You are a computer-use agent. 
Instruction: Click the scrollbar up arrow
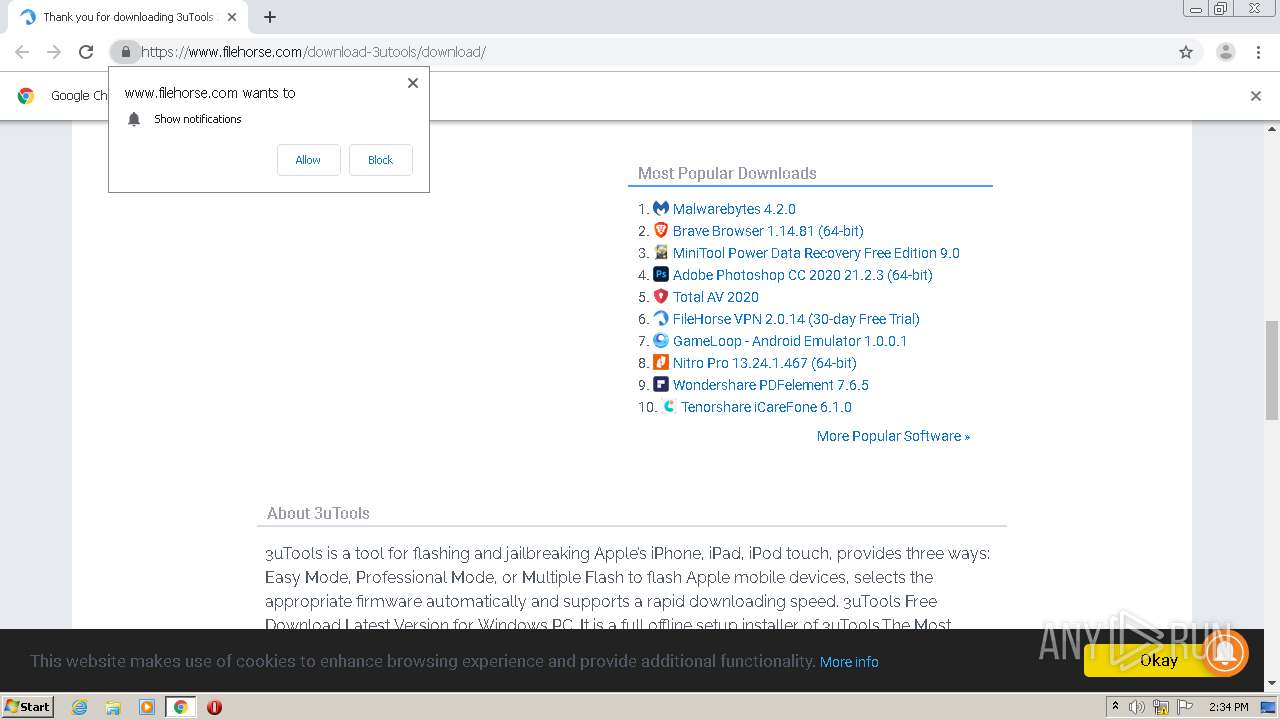point(1272,129)
